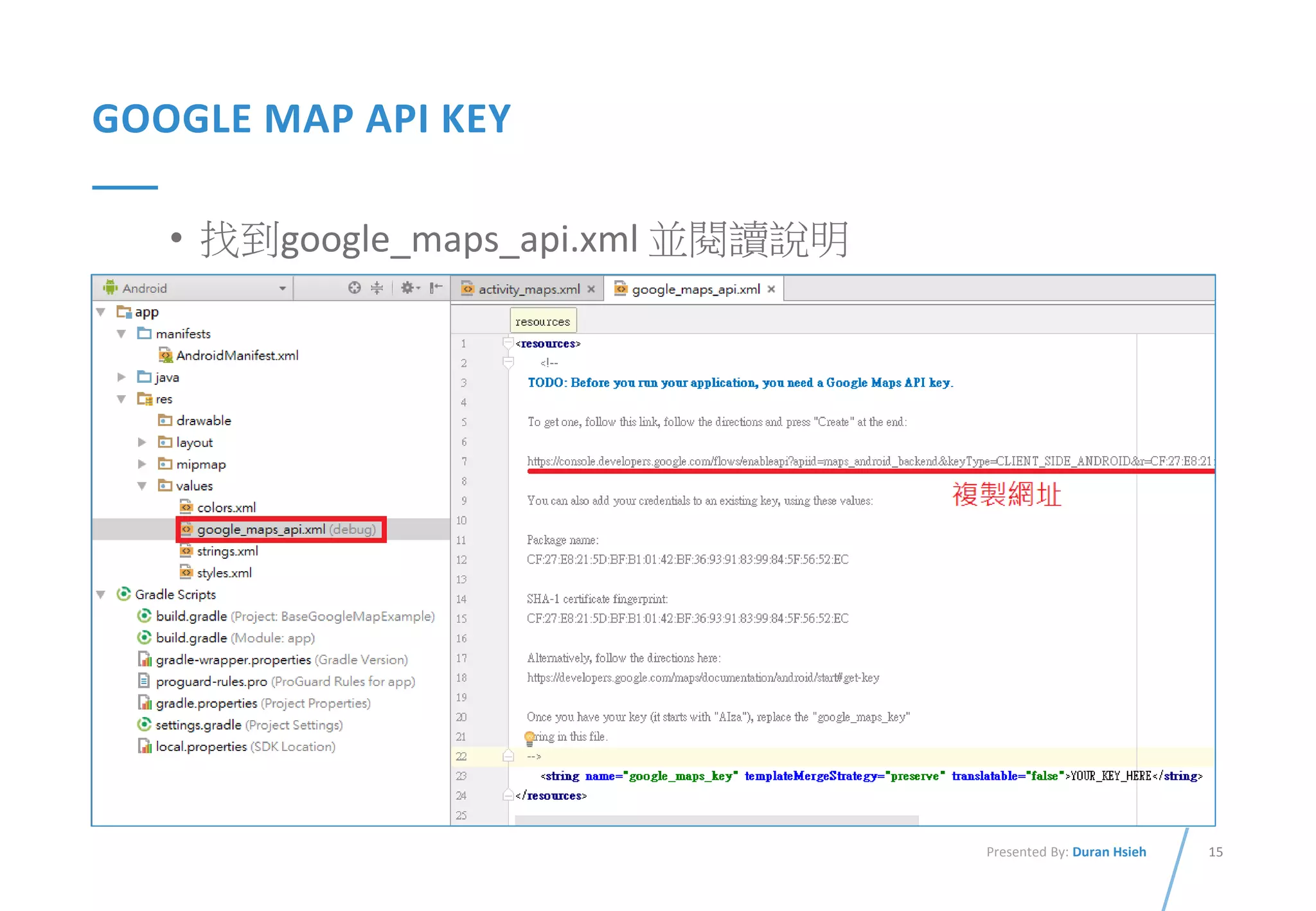
Task: Collapse the res folder
Action: [121, 400]
